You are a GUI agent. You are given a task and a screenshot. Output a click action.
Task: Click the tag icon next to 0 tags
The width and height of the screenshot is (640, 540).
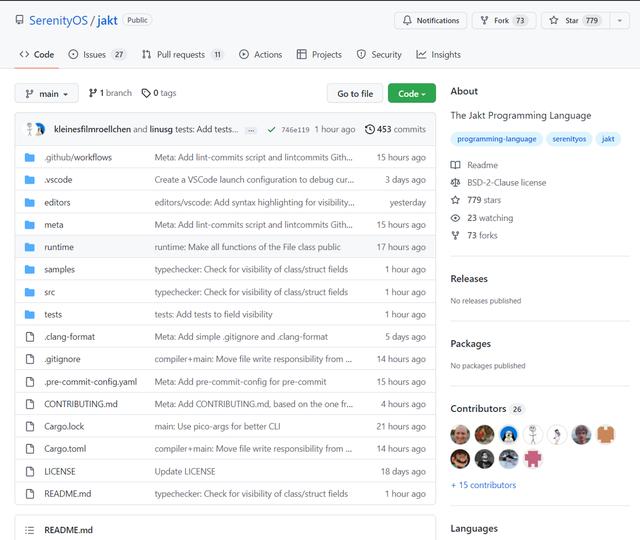(x=146, y=93)
